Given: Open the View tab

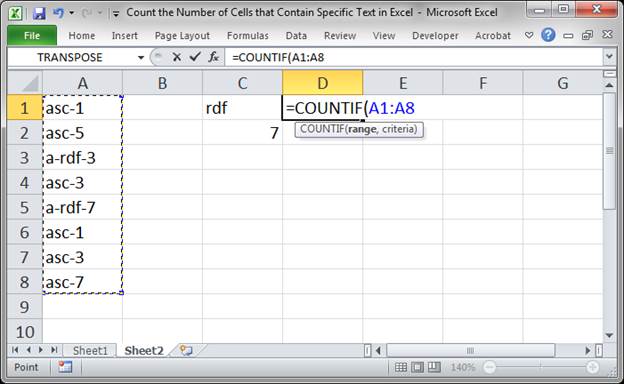Looking at the screenshot, I should 384,35.
